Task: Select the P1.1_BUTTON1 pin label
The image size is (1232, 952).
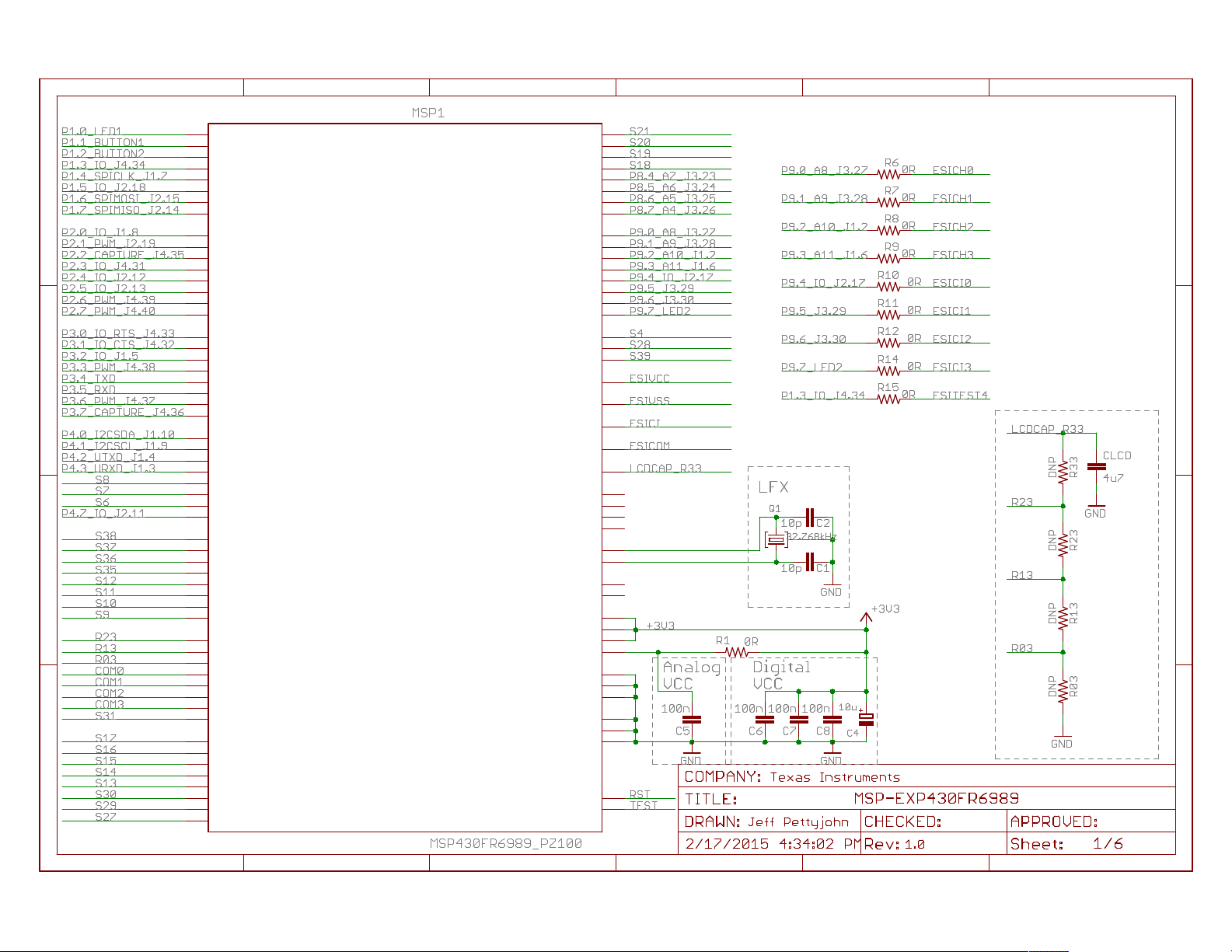Action: tap(103, 142)
